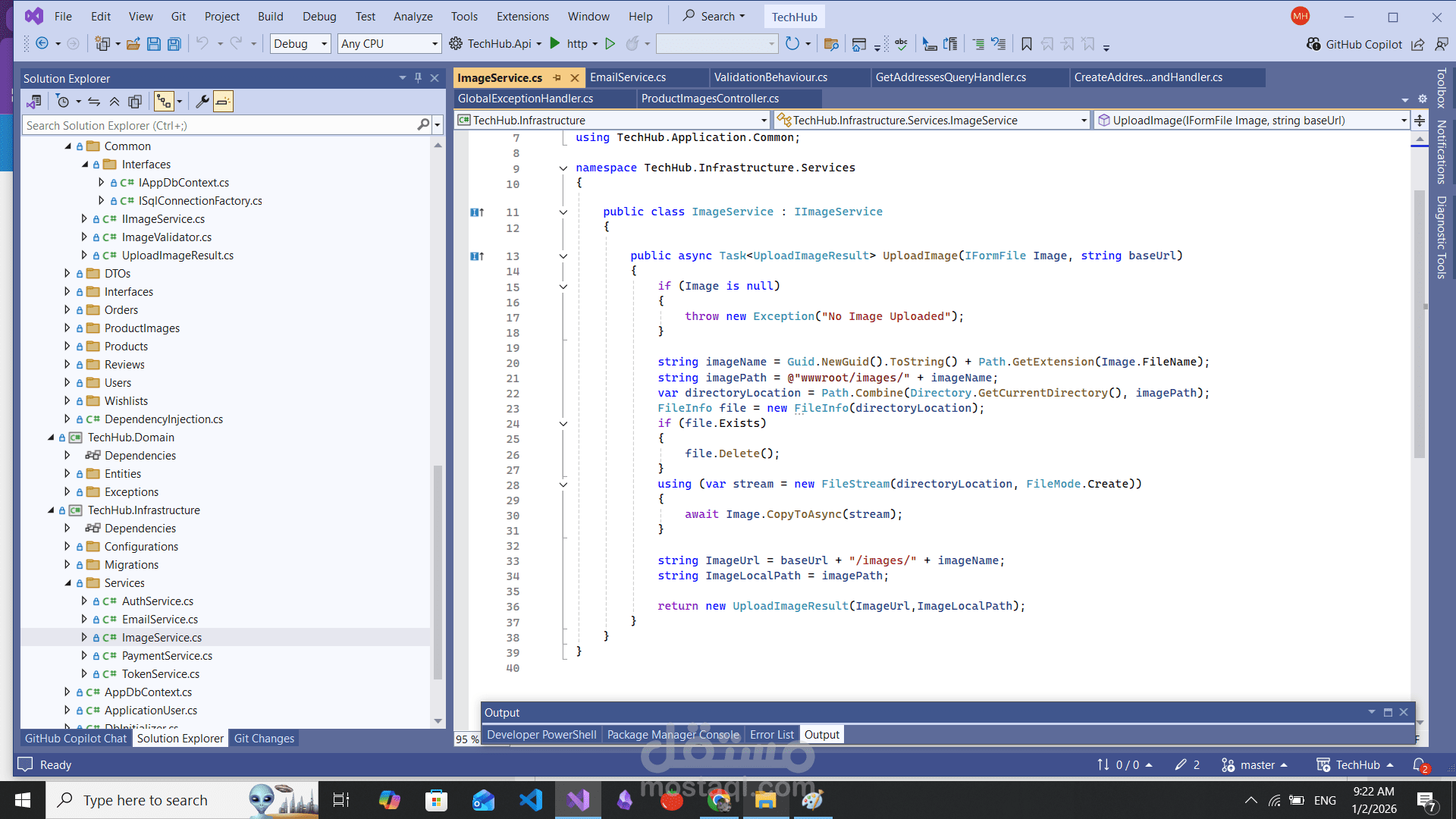
Task: Click Save All toolbar icon
Action: pos(174,44)
